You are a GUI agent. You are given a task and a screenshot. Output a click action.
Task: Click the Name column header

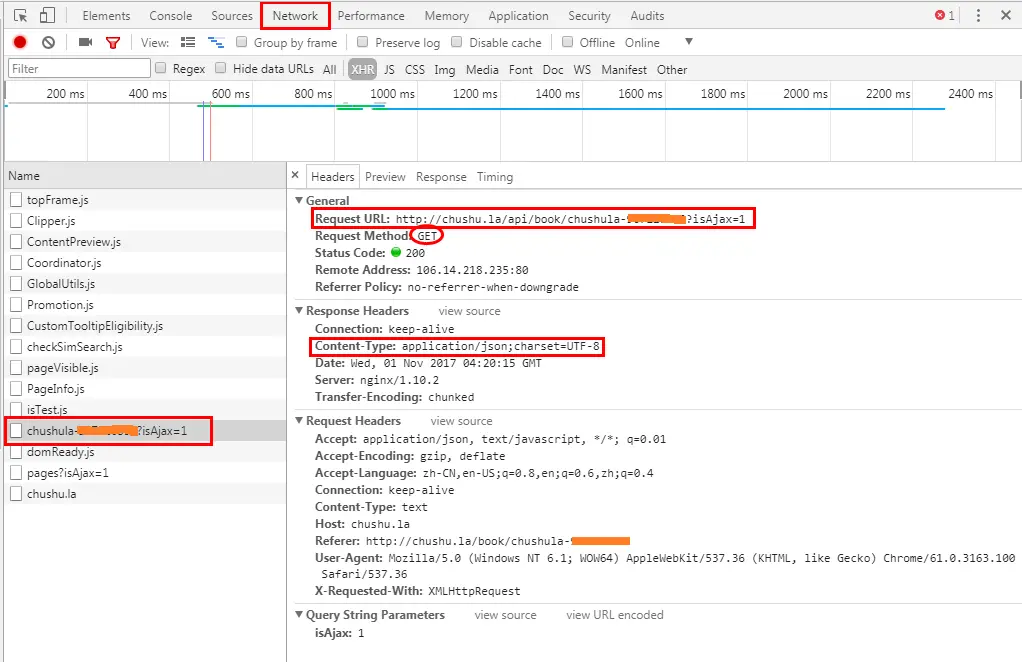145,176
